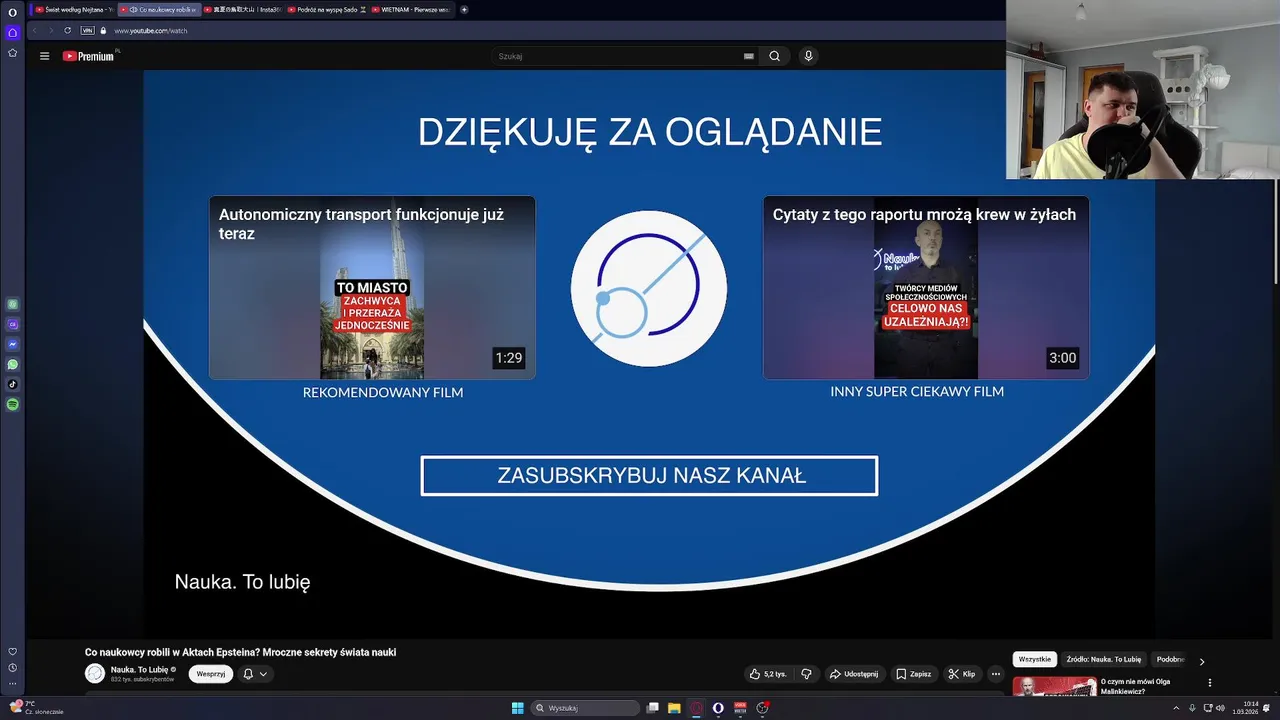Viewport: 1280px width, 720px height.
Task: Play Cytaty z tego raportu end-screen video
Action: (926, 287)
